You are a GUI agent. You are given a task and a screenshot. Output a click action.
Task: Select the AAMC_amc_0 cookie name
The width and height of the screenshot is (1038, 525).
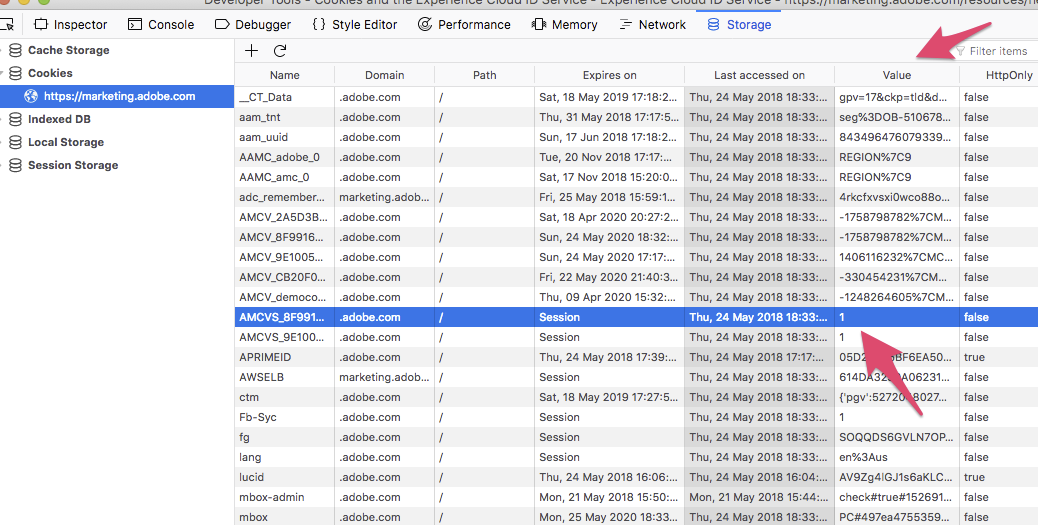tap(274, 177)
